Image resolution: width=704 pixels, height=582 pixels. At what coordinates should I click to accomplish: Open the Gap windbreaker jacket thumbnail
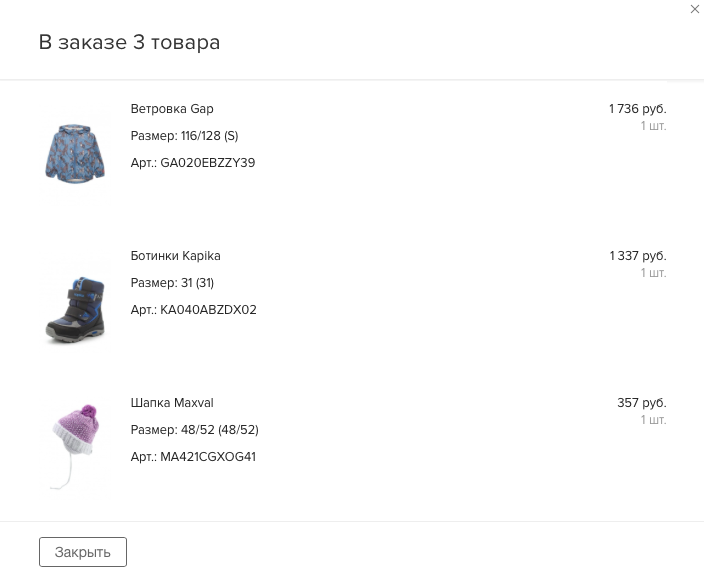[x=75, y=152]
